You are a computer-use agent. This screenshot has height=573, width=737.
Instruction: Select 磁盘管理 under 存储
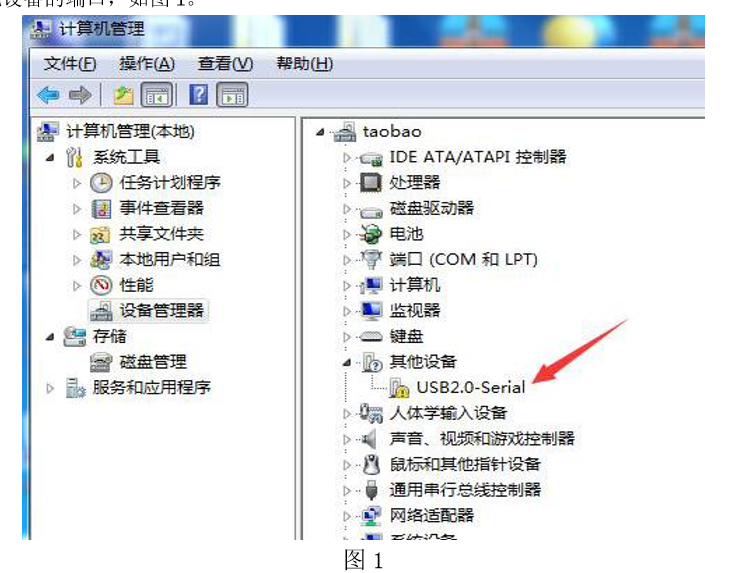click(153, 362)
